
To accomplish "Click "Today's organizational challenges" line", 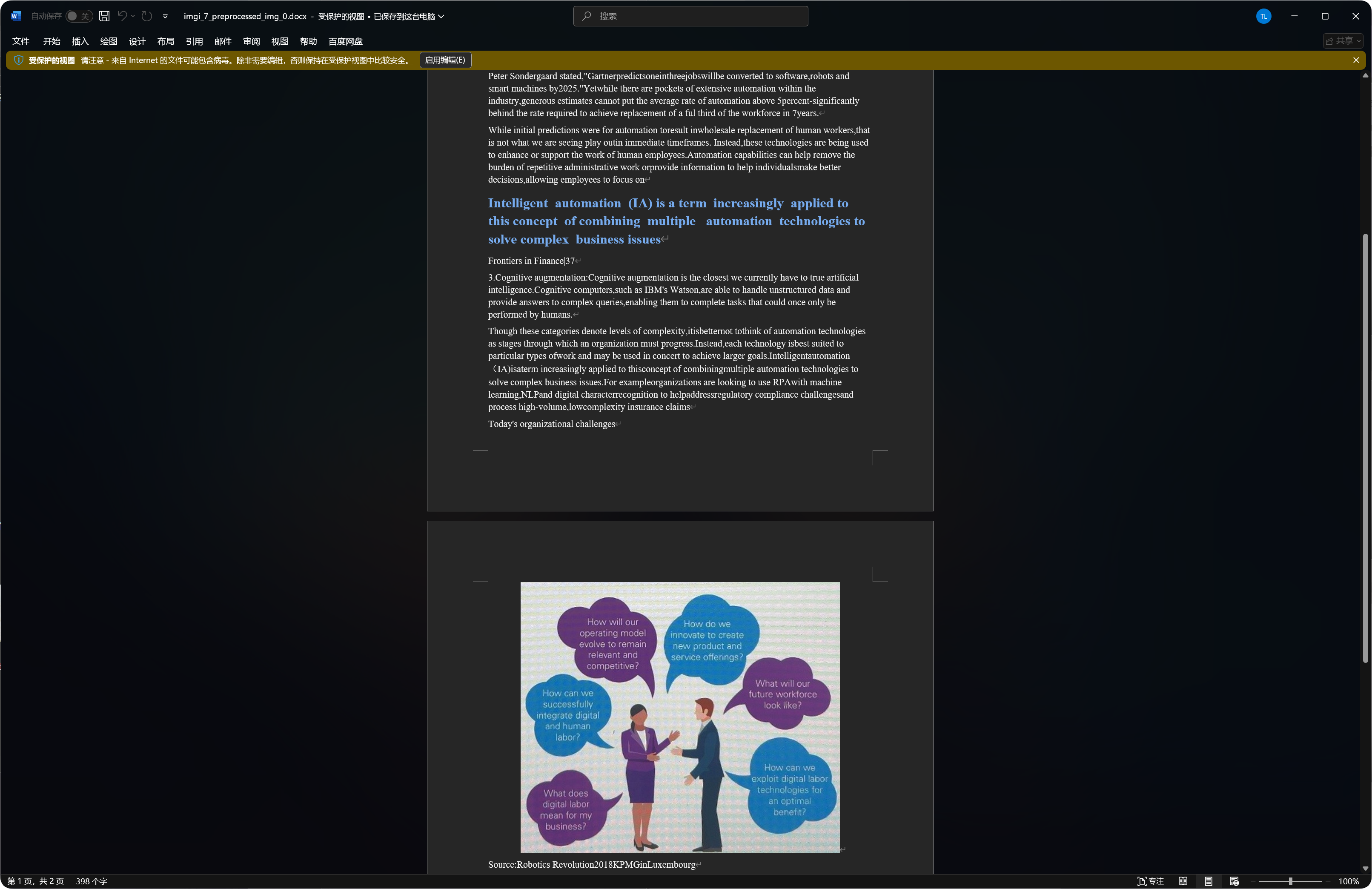I will (x=551, y=424).
